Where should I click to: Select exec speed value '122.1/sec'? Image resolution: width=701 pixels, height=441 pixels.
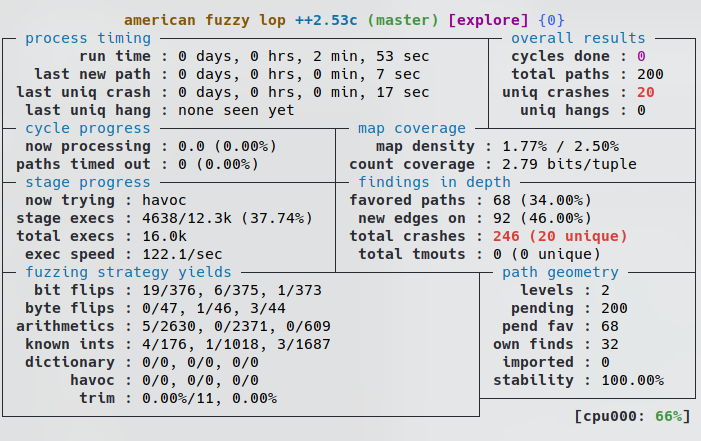click(x=182, y=254)
